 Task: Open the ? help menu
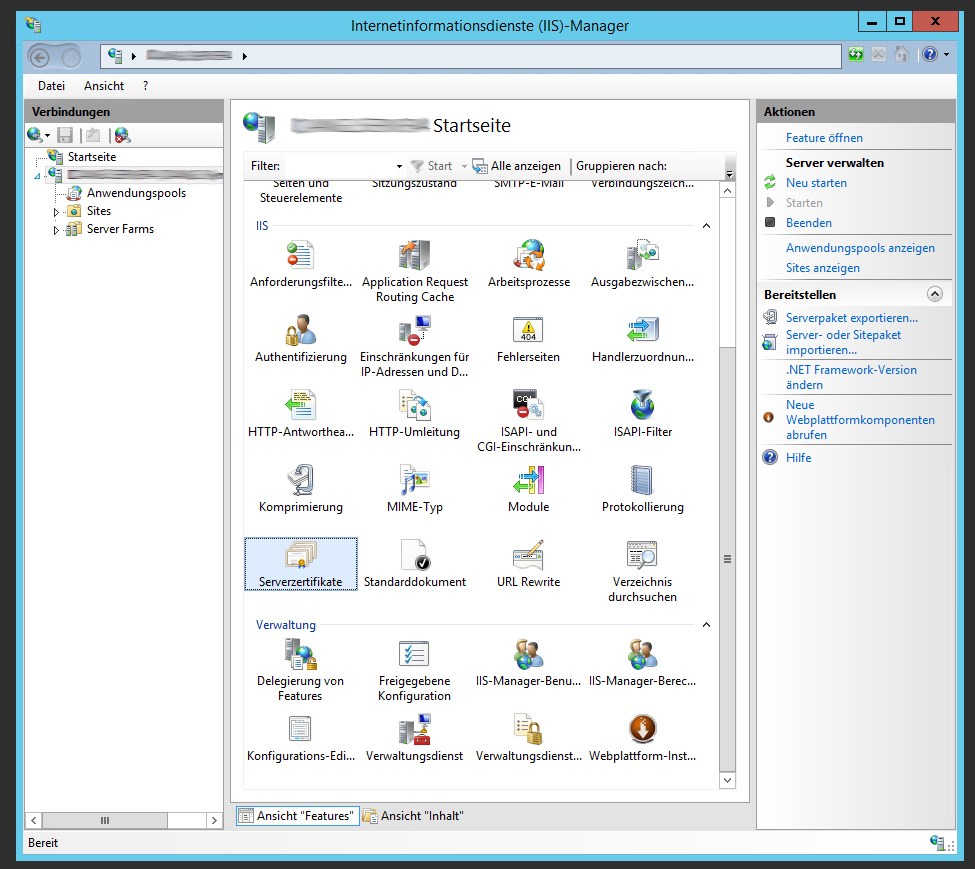tap(146, 86)
